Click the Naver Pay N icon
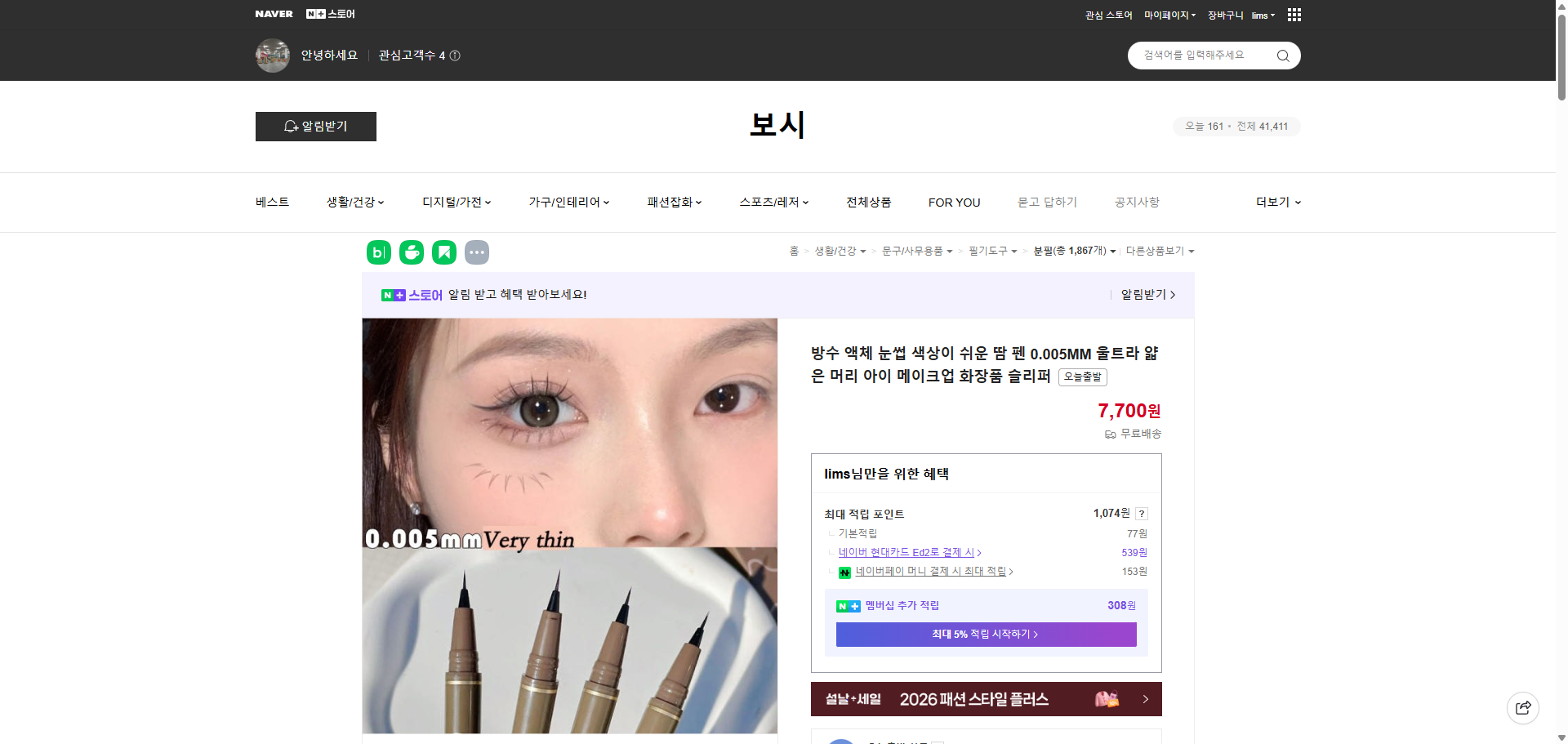Screen dimensions: 1568x744 pyautogui.click(x=845, y=572)
